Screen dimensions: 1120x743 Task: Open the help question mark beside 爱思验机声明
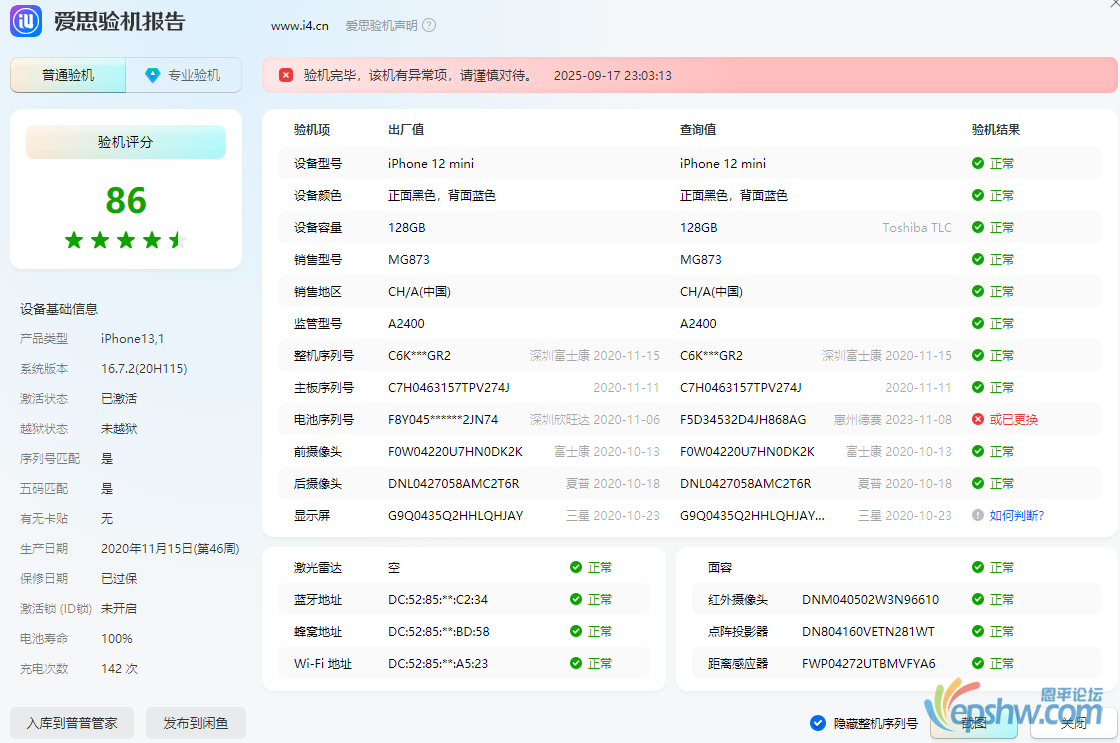(429, 25)
